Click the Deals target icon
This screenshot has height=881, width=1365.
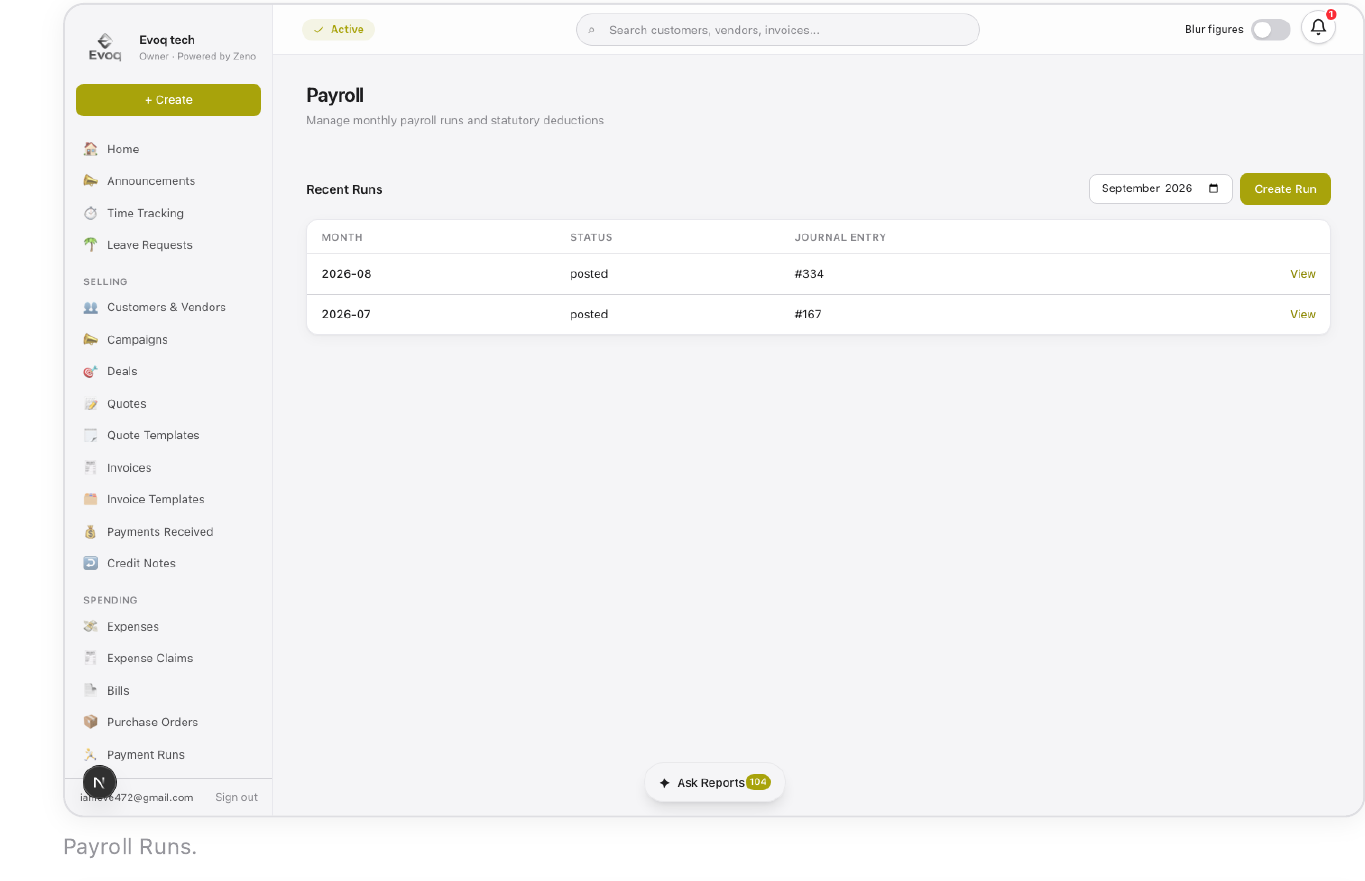tap(91, 371)
